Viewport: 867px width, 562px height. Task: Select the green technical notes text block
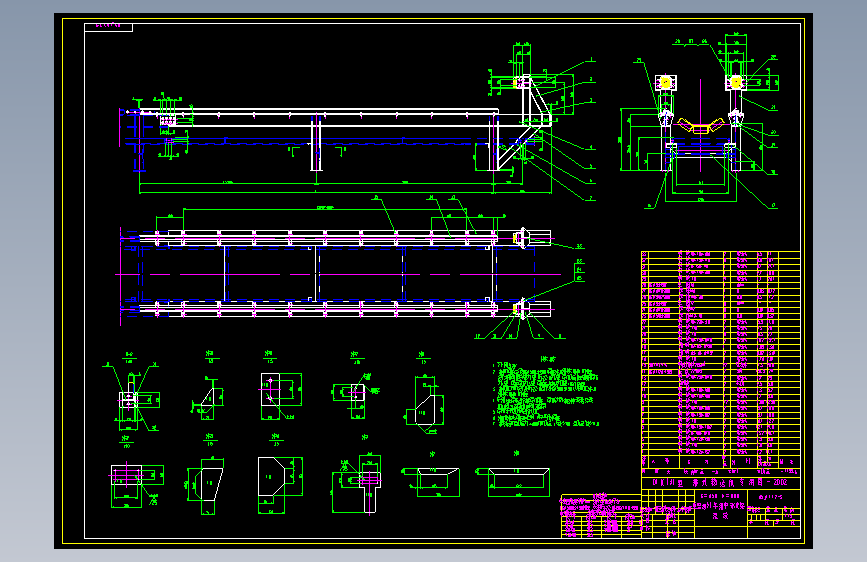[x=545, y=393]
